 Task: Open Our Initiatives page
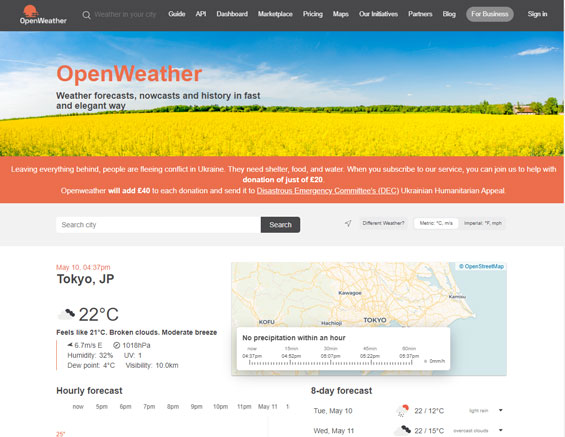click(378, 14)
